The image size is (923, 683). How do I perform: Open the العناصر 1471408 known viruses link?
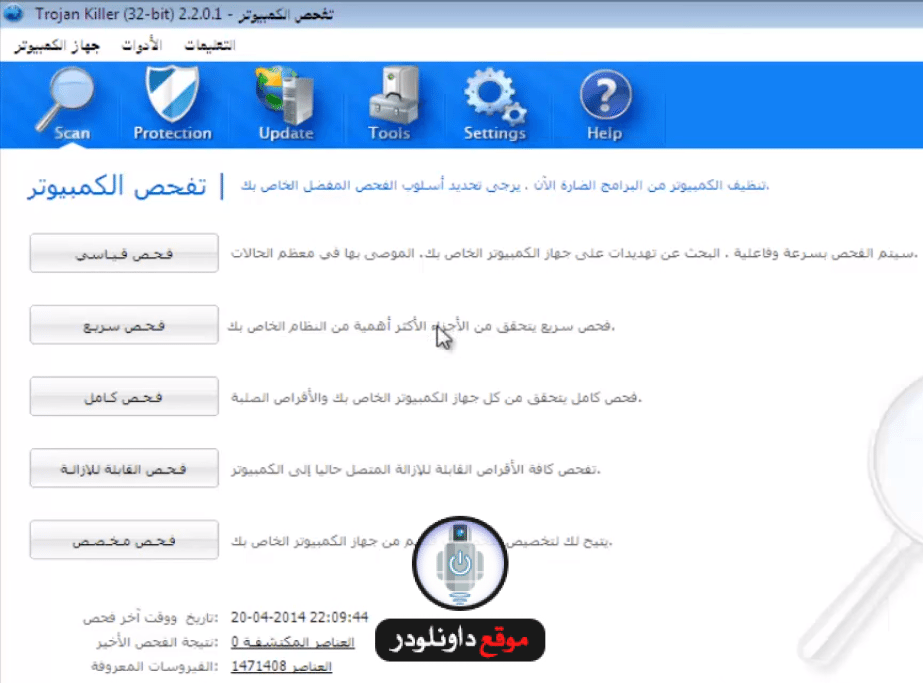(x=281, y=666)
